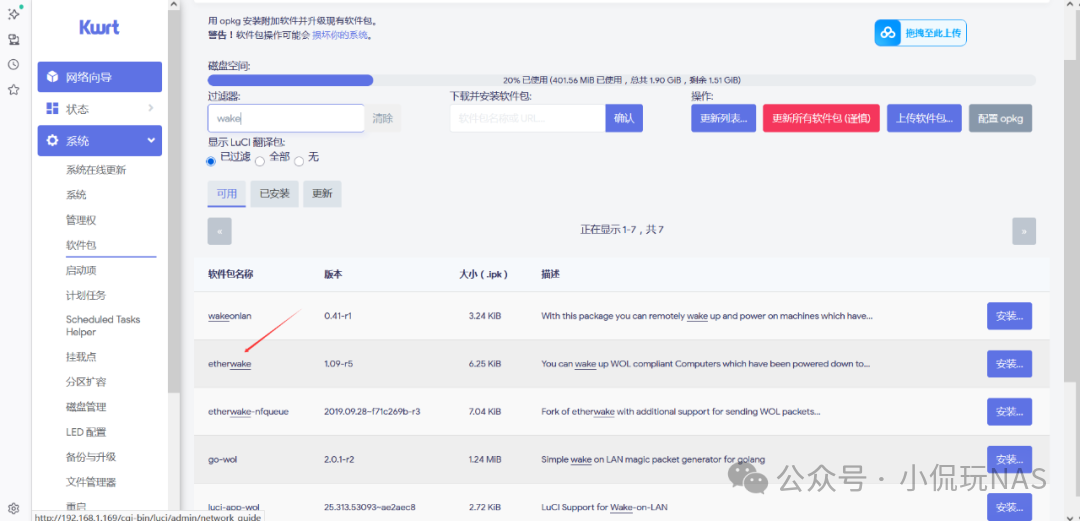Switch to the 已安装 tab
The width and height of the screenshot is (1080, 521).
[x=274, y=194]
